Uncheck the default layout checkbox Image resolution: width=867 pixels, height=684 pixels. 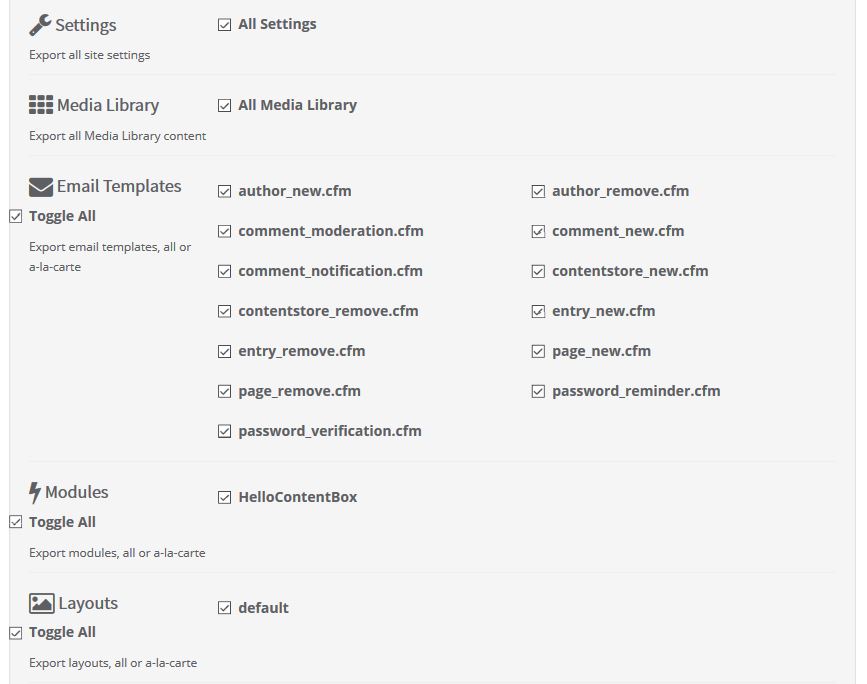point(225,608)
